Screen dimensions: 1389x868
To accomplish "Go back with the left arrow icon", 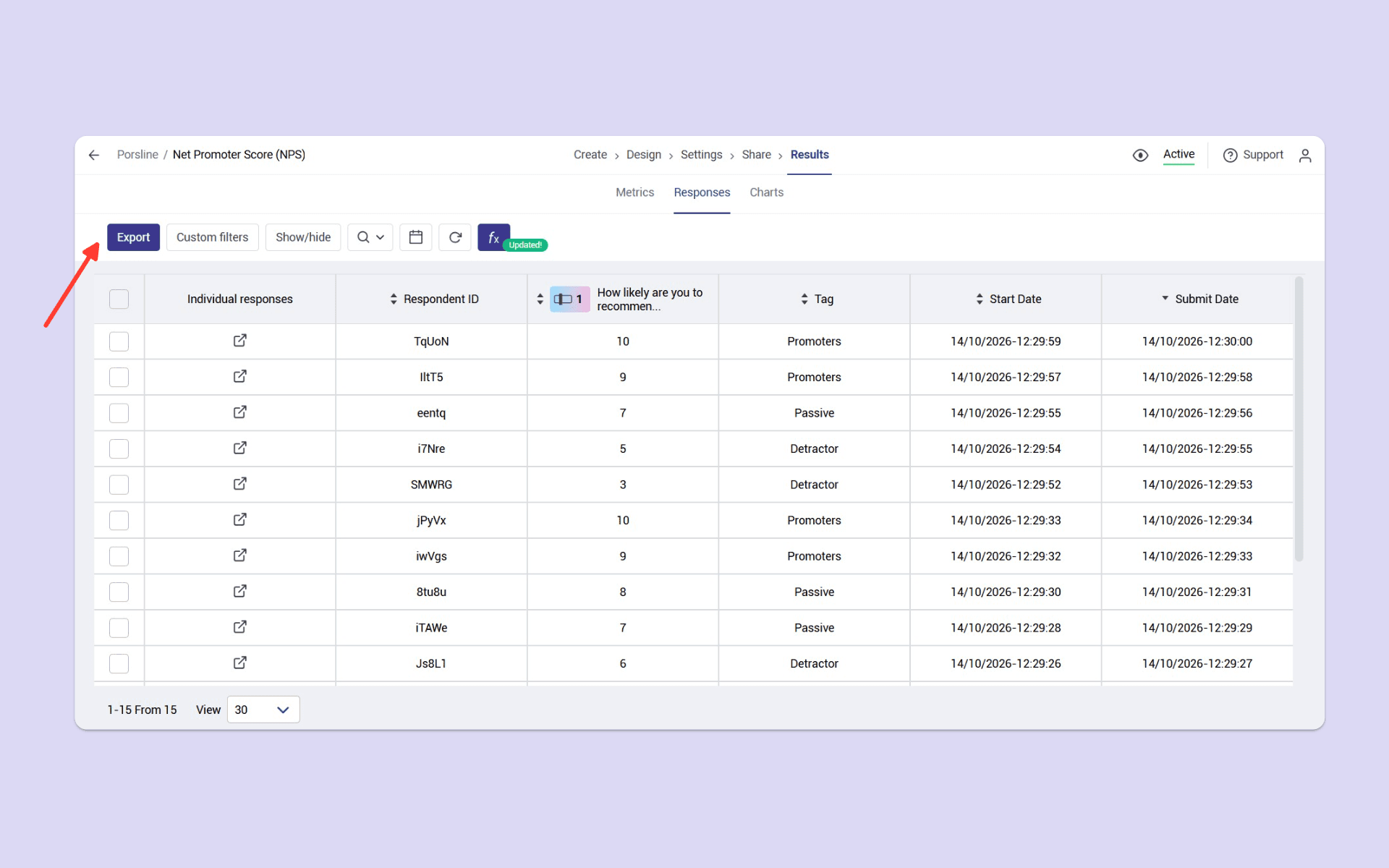I will coord(94,155).
